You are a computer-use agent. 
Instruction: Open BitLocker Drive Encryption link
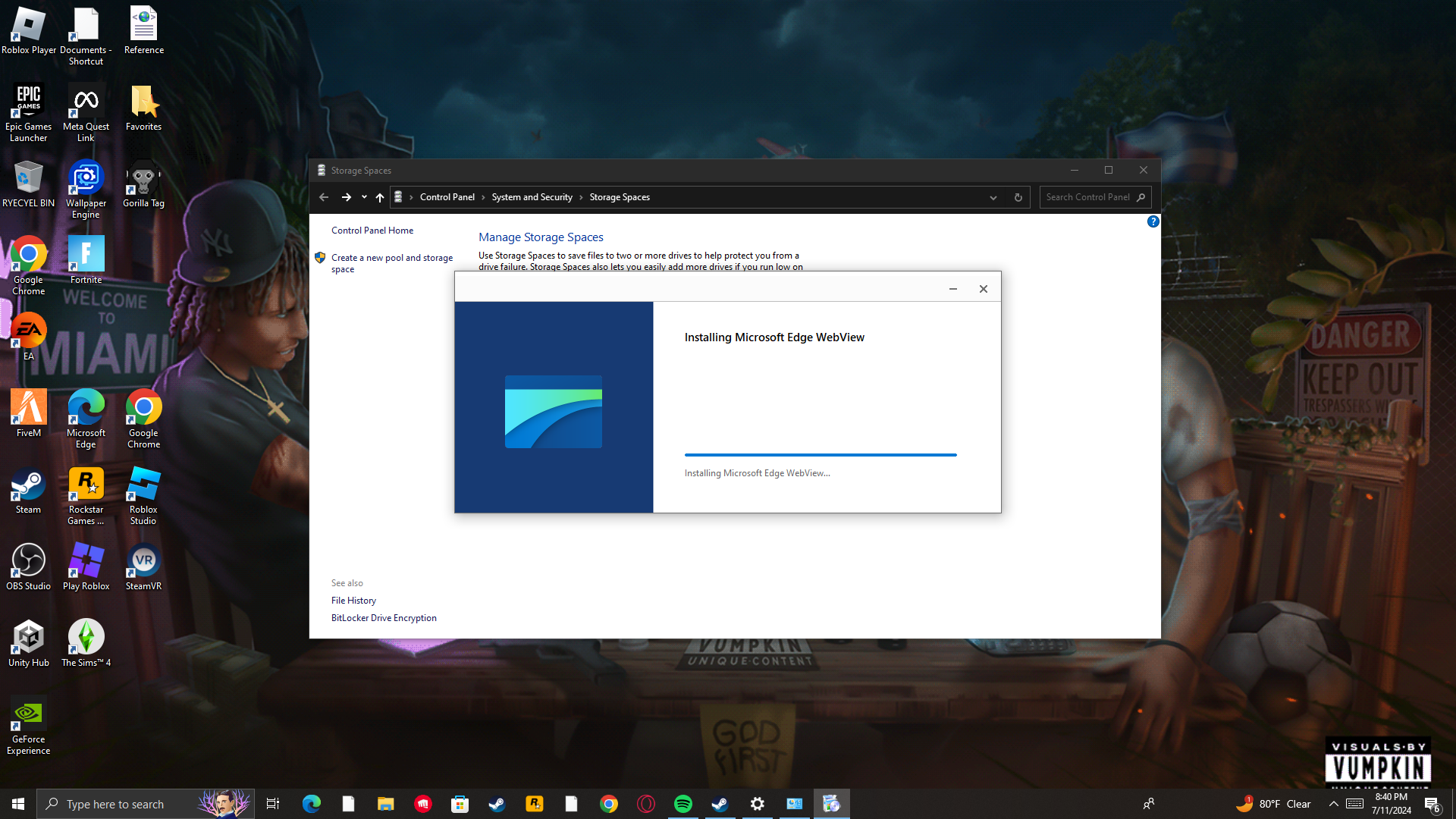click(x=384, y=618)
